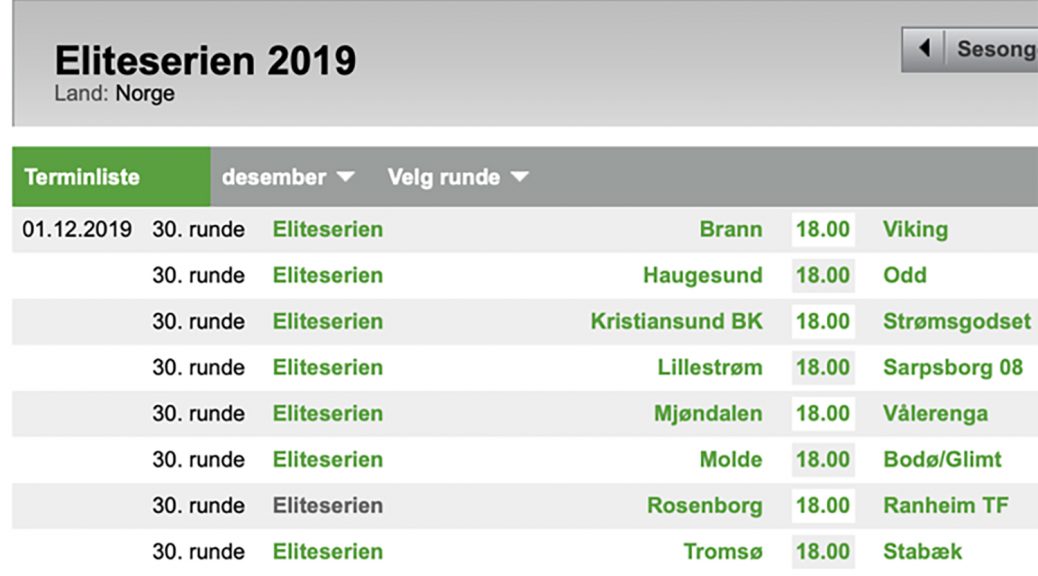The image size is (1038, 576).
Task: Open the desember month dropdown
Action: 288,177
